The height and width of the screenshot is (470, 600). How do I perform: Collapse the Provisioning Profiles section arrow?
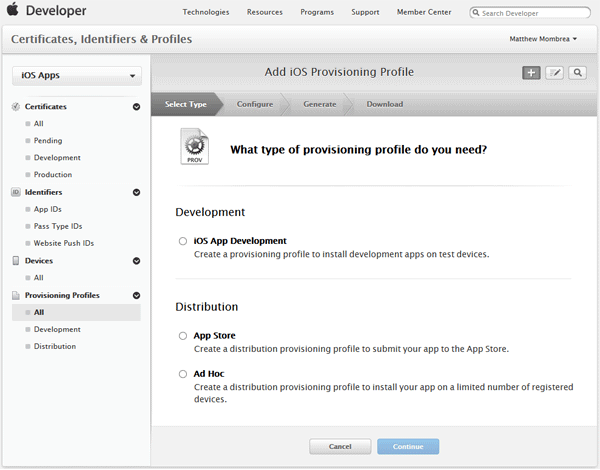136,295
